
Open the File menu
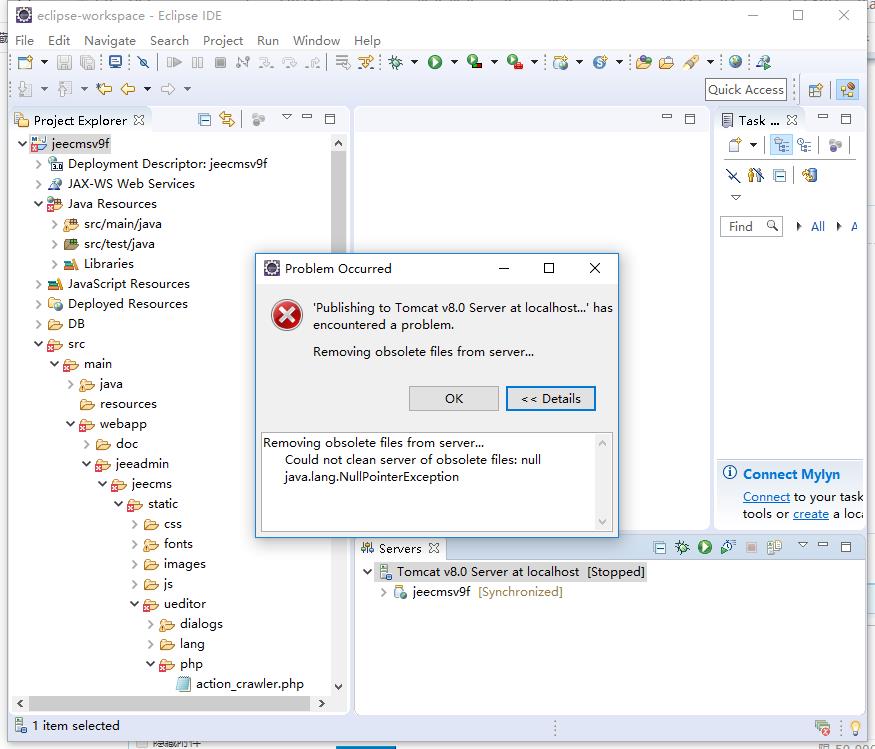pyautogui.click(x=24, y=40)
